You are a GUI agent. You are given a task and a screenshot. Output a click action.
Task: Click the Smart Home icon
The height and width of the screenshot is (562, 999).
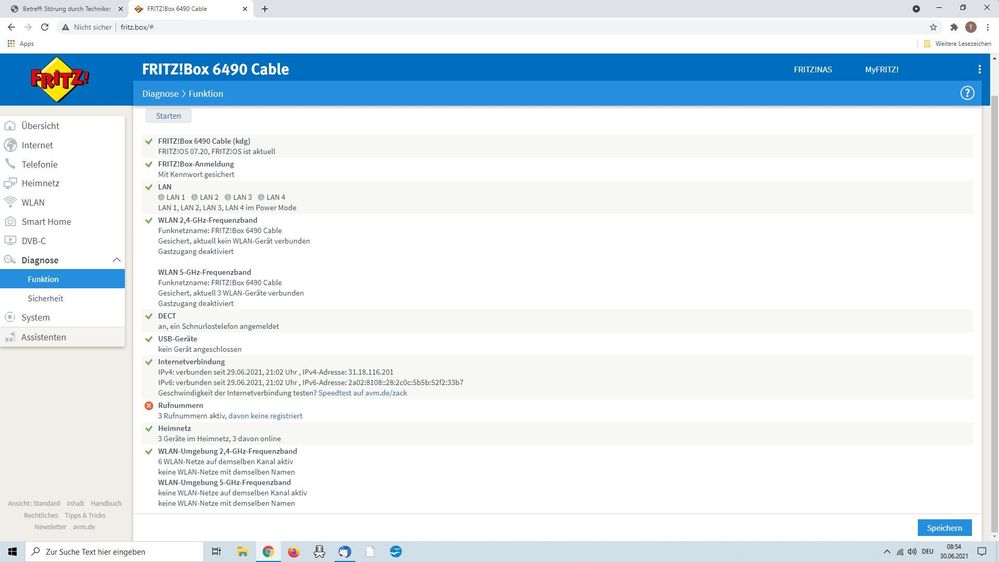[10, 221]
